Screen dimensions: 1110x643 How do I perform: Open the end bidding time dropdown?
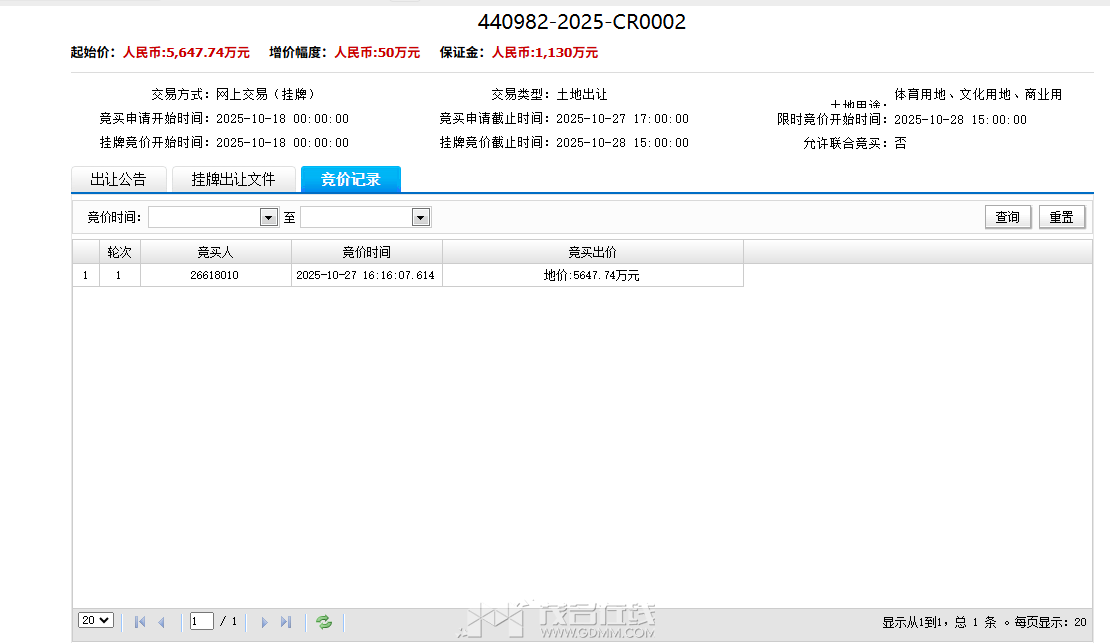pyautogui.click(x=420, y=217)
